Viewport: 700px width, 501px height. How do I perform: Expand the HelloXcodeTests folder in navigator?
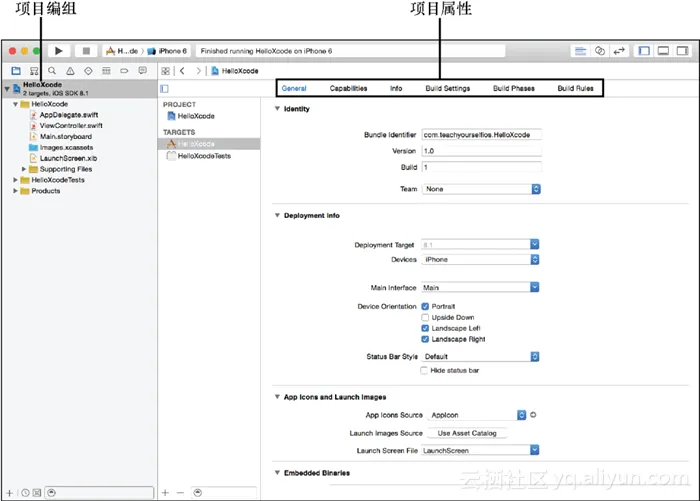(16, 180)
